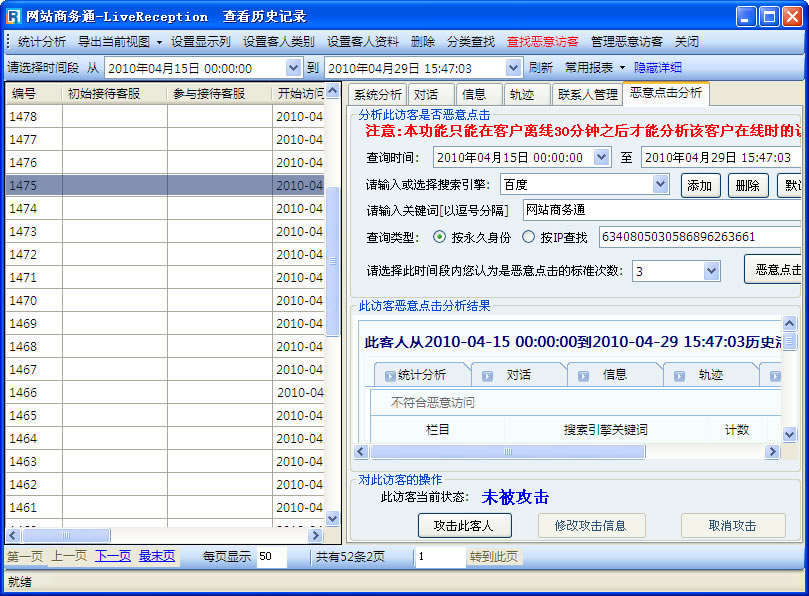Go to the next page via 下一页
The image size is (809, 596).
point(113,556)
